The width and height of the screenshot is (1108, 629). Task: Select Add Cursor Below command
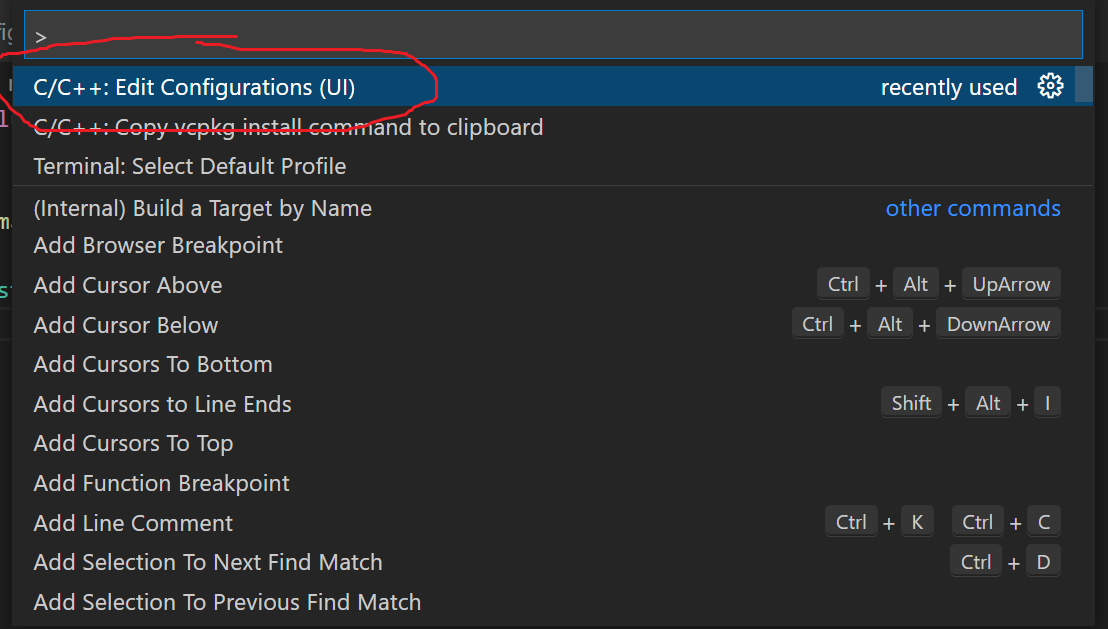(x=125, y=324)
